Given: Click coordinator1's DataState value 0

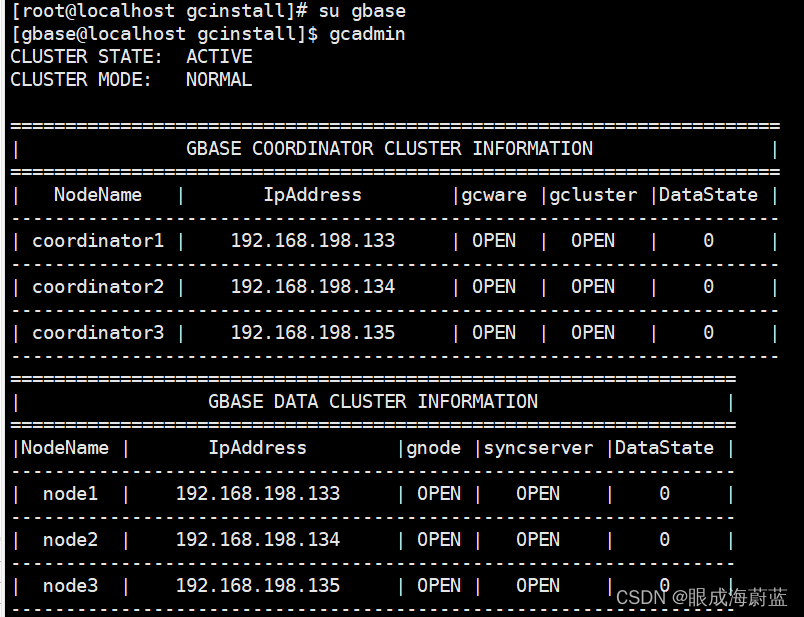Looking at the screenshot, I should [x=708, y=241].
